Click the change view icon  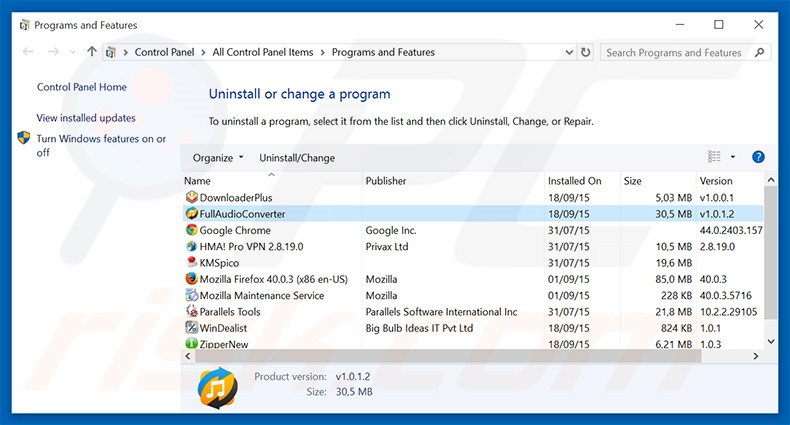tap(714, 157)
